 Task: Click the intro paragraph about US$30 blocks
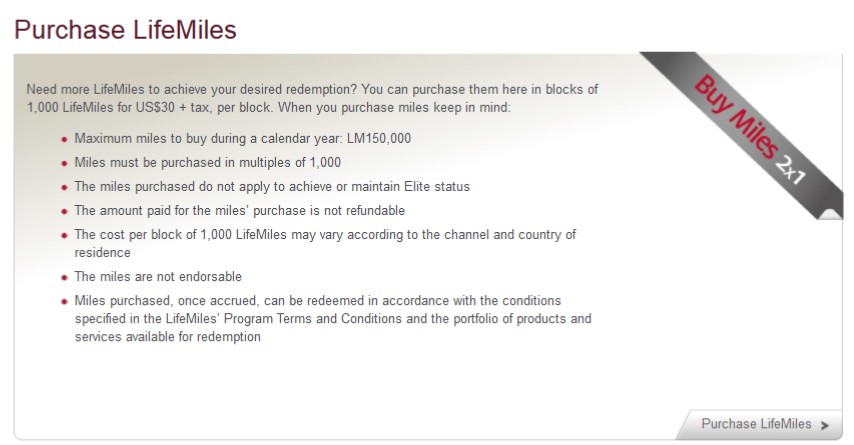click(x=312, y=98)
